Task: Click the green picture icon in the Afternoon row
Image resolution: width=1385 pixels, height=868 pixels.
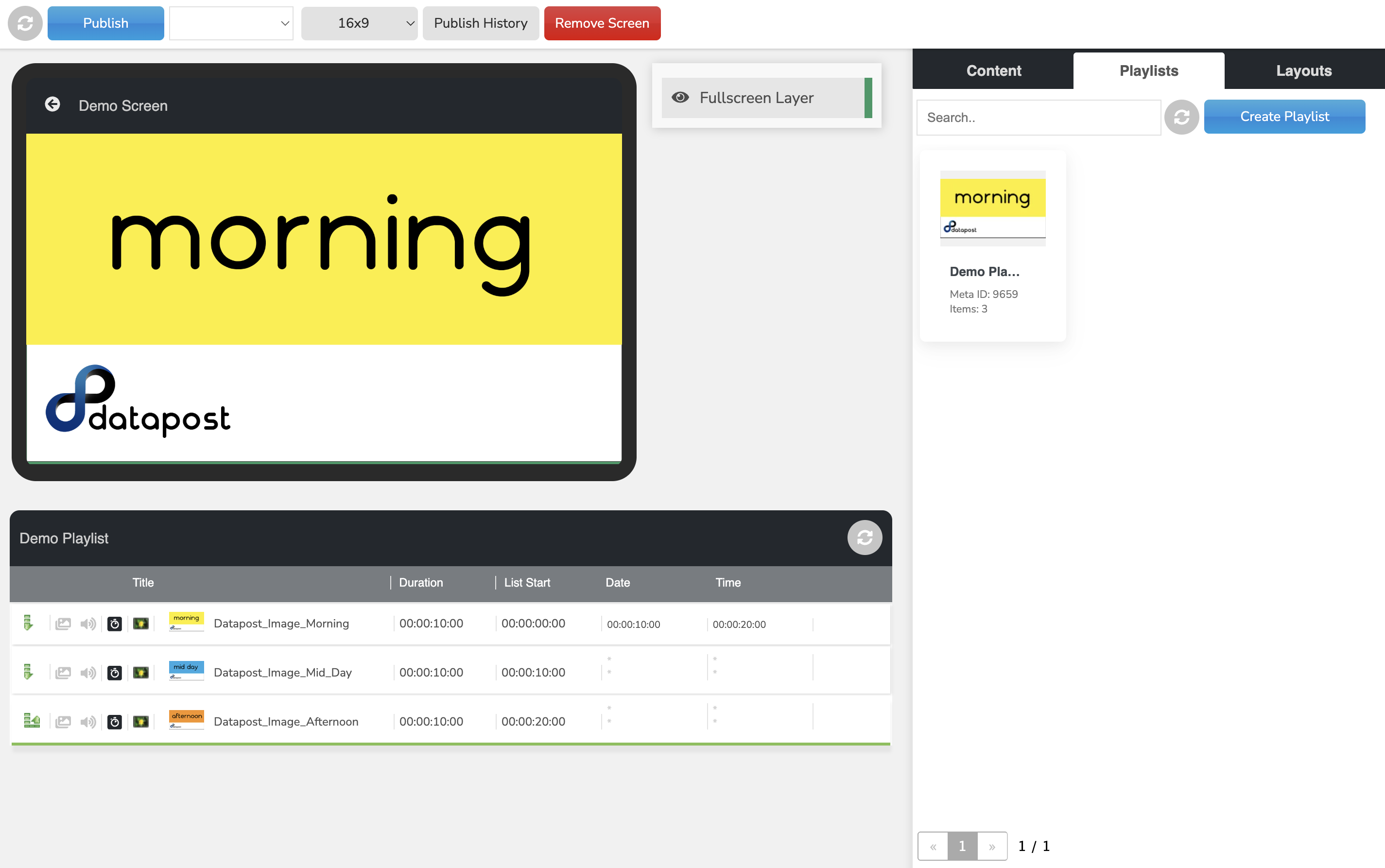Action: coord(140,722)
